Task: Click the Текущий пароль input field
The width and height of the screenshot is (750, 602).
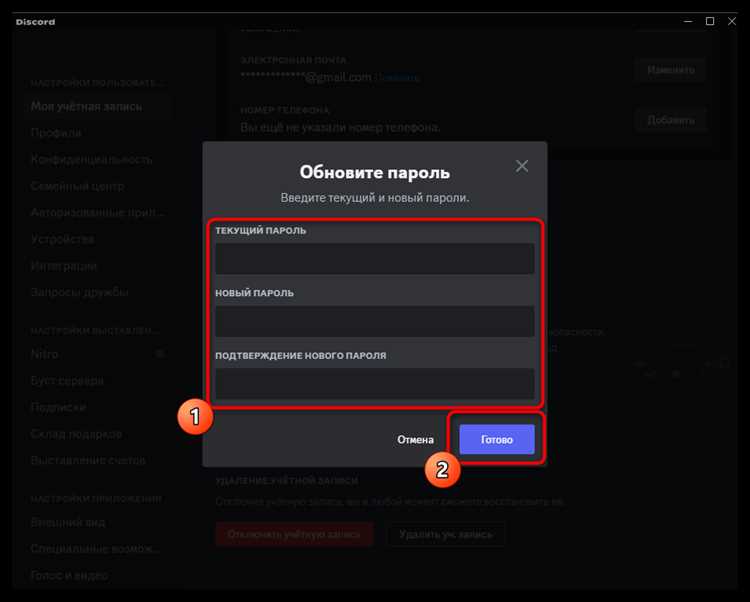Action: click(x=375, y=258)
